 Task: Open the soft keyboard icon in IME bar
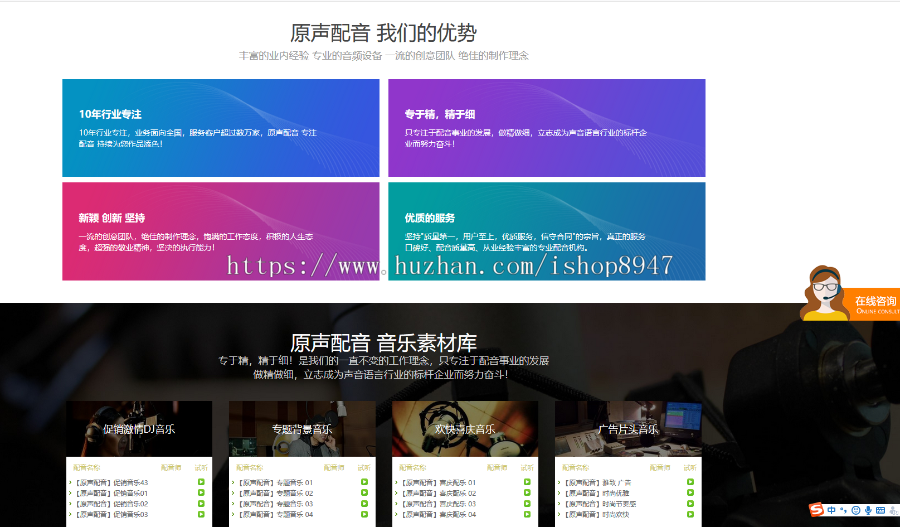pyautogui.click(x=880, y=510)
